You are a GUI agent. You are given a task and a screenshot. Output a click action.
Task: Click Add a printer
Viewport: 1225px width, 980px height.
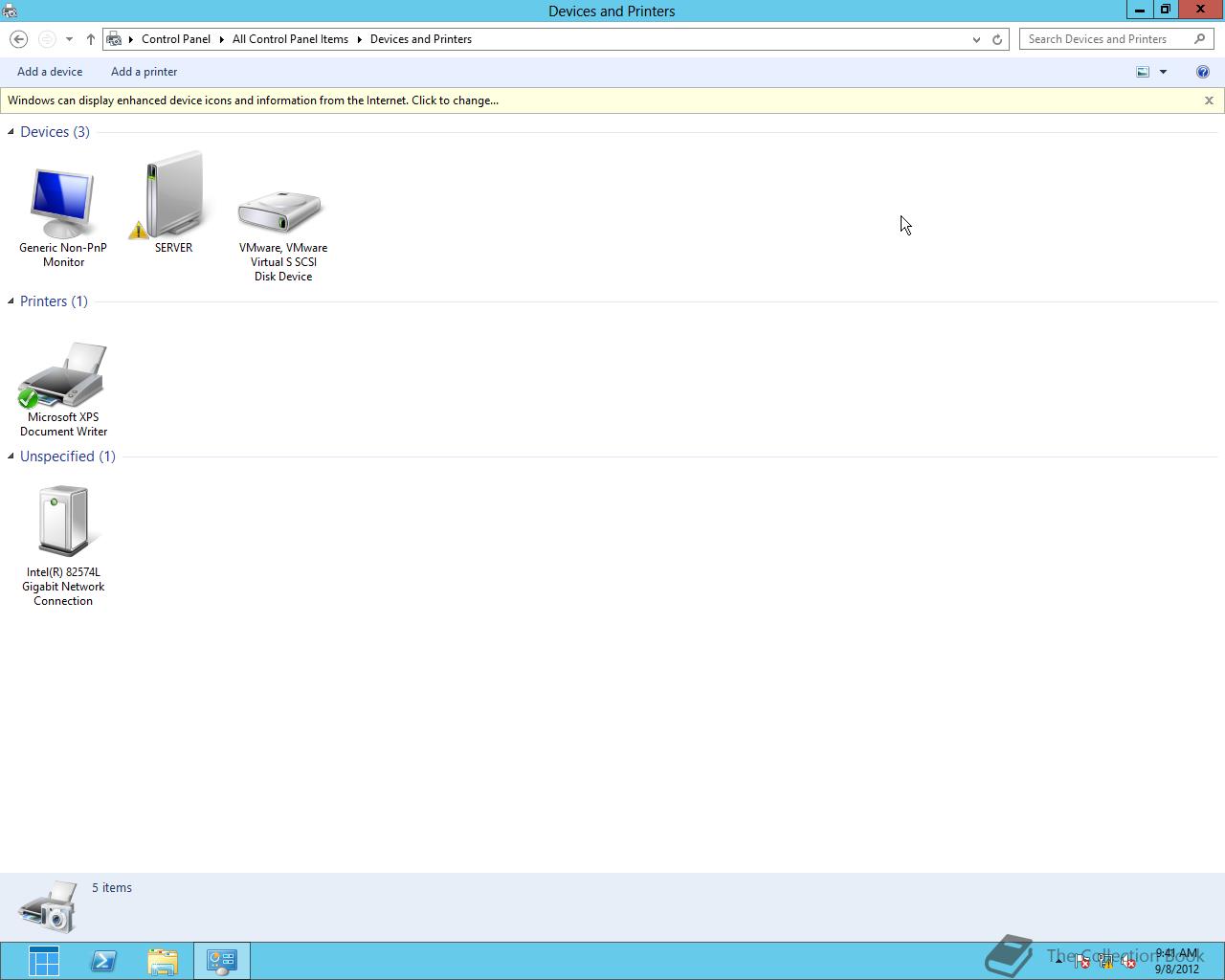pos(144,72)
